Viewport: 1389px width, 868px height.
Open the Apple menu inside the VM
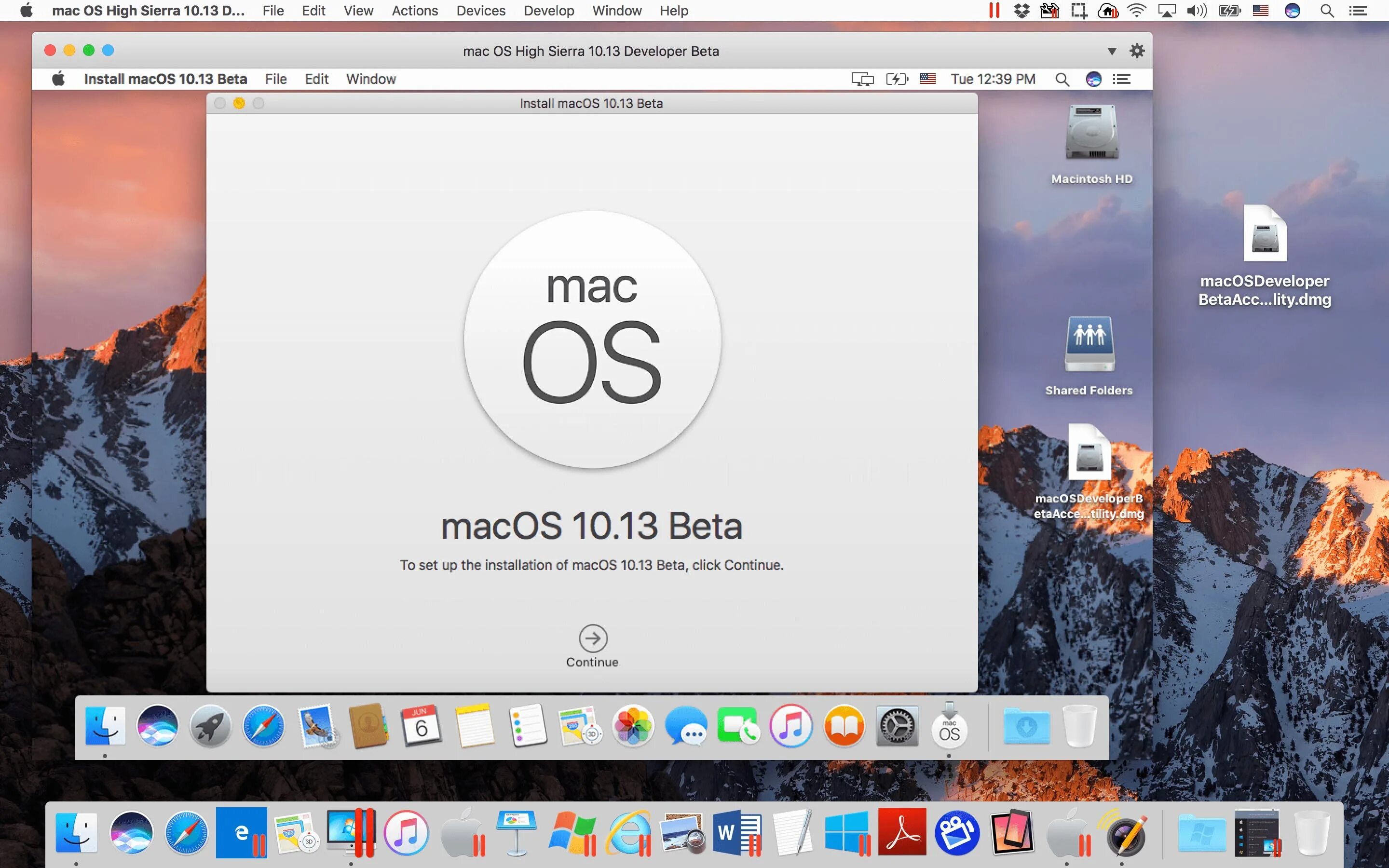(58, 79)
